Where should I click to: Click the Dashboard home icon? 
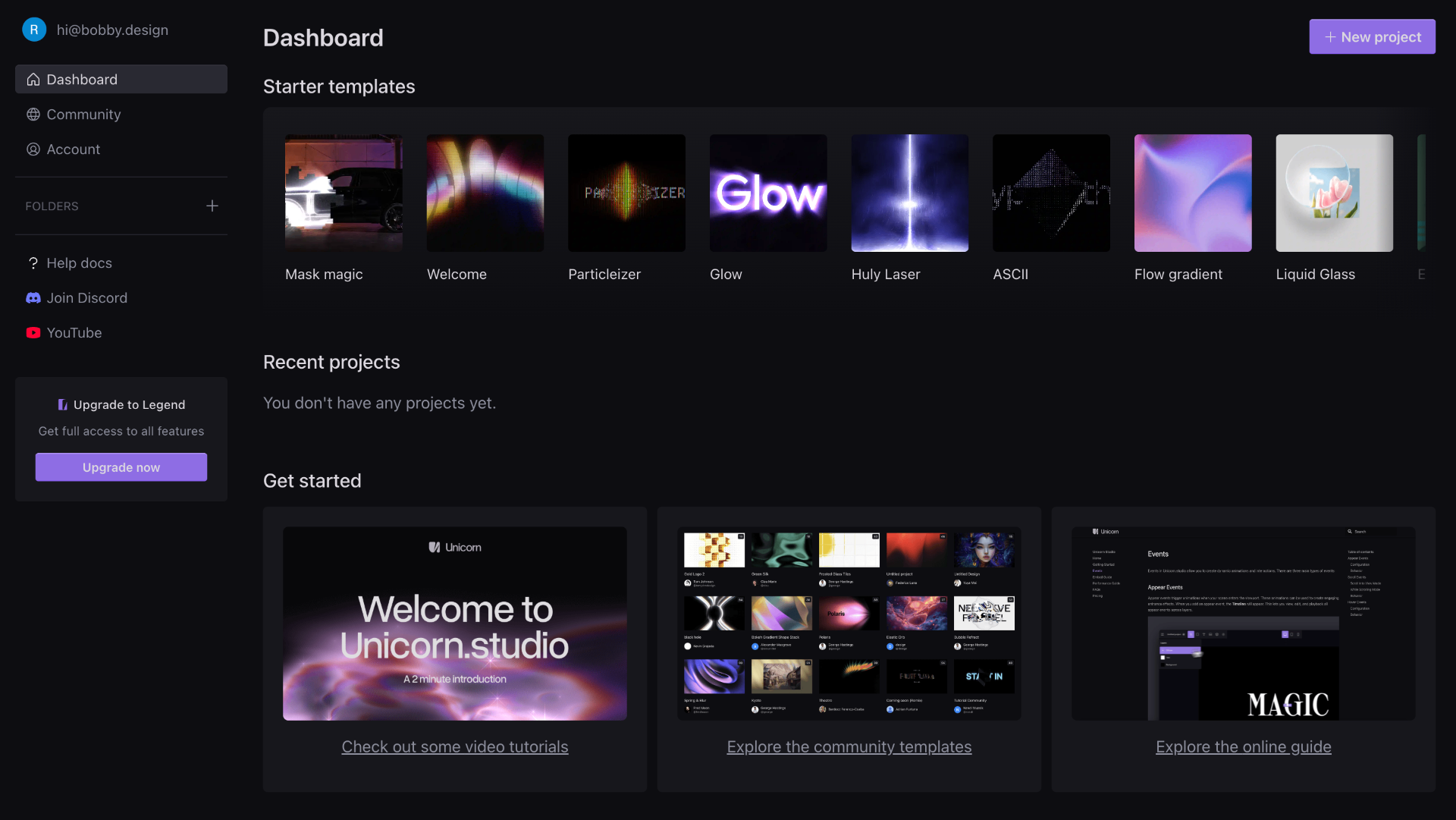[x=33, y=79]
